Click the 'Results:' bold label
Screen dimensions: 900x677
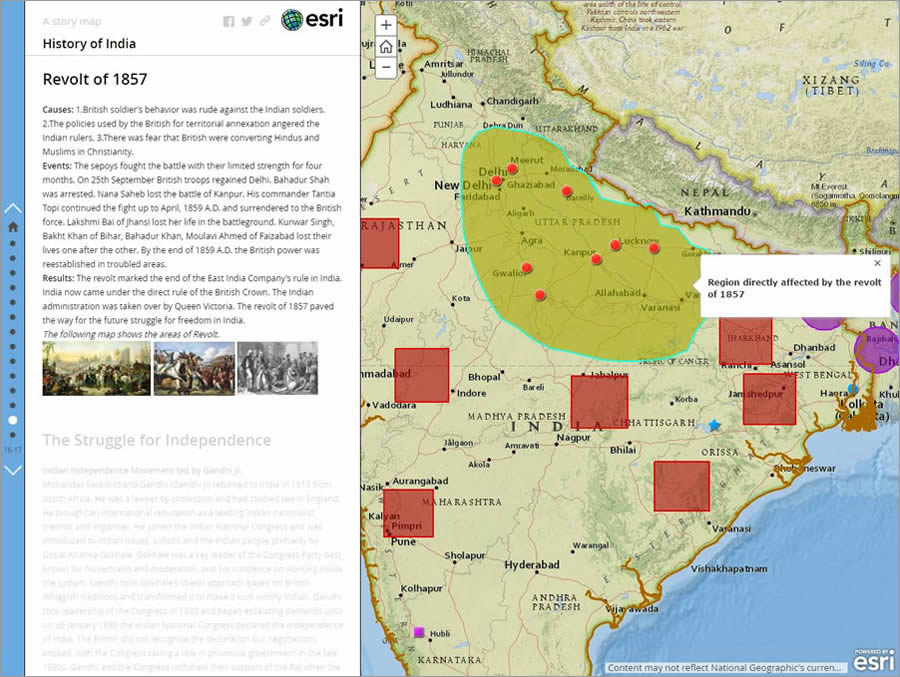pos(58,278)
